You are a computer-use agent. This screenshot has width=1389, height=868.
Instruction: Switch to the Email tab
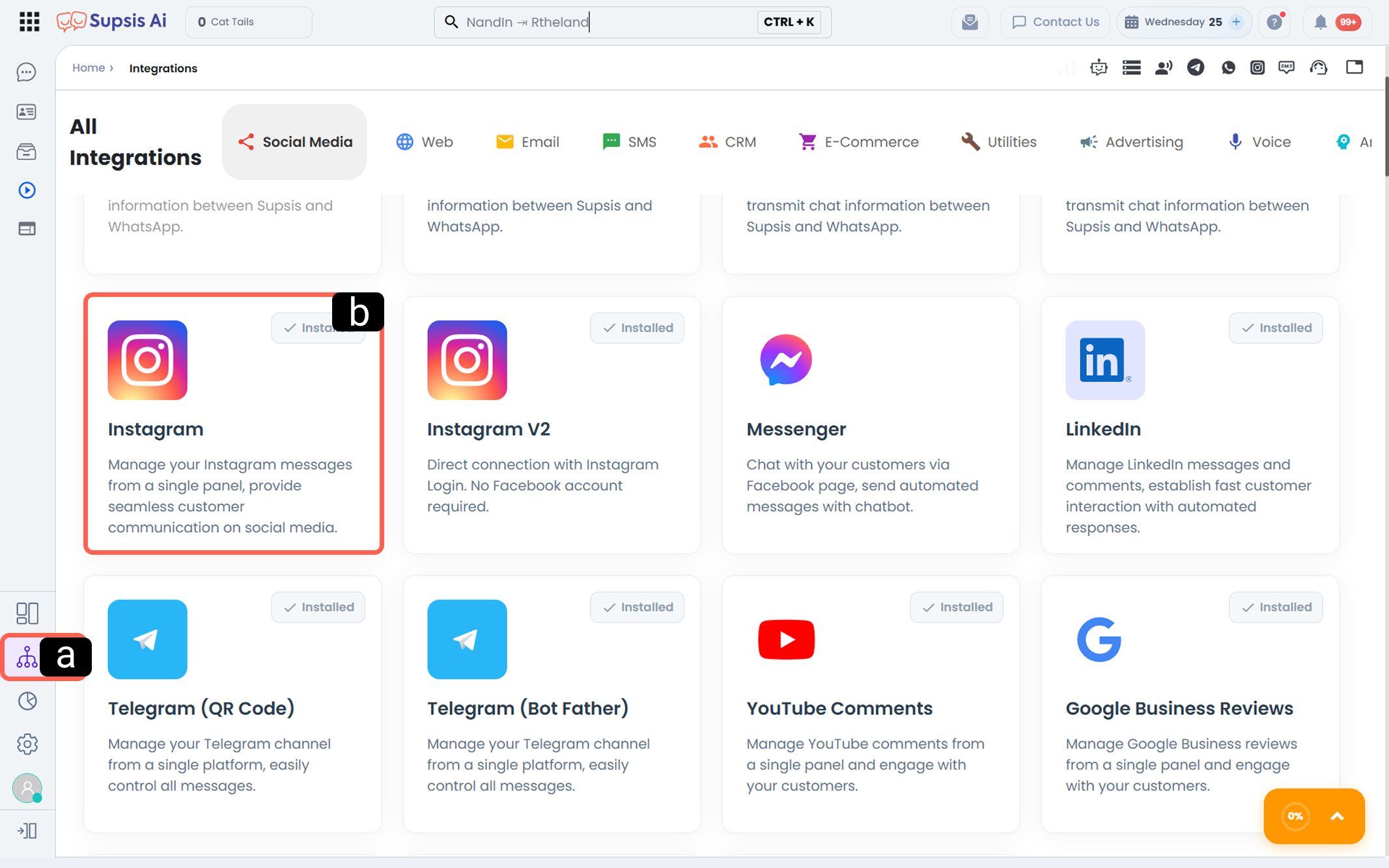click(x=527, y=142)
